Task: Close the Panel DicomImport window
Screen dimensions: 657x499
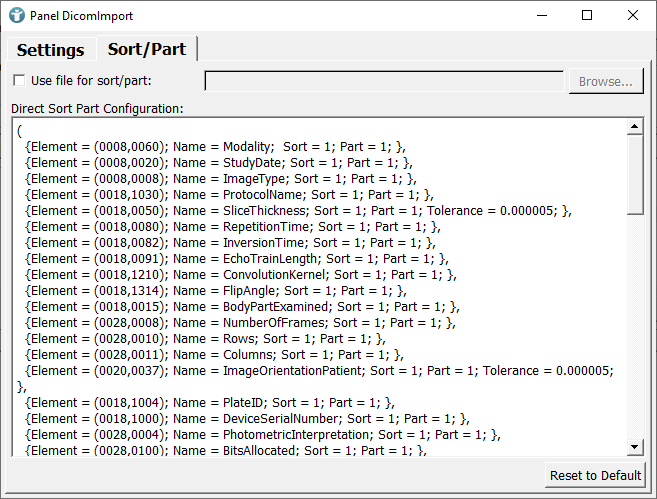Action: tap(633, 15)
